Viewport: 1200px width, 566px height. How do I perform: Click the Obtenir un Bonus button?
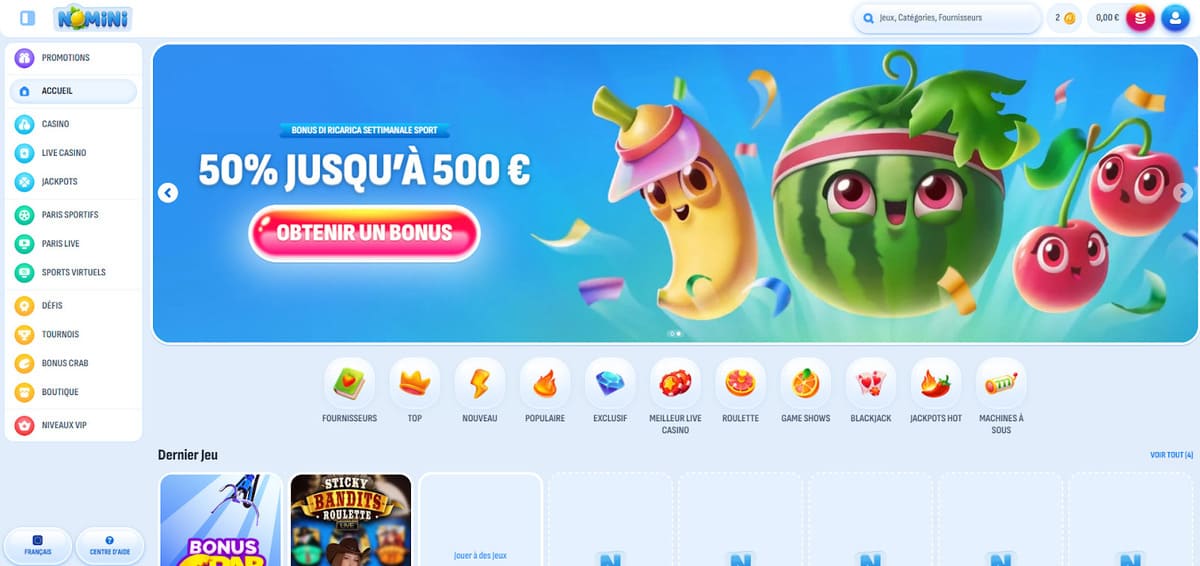[x=364, y=233]
